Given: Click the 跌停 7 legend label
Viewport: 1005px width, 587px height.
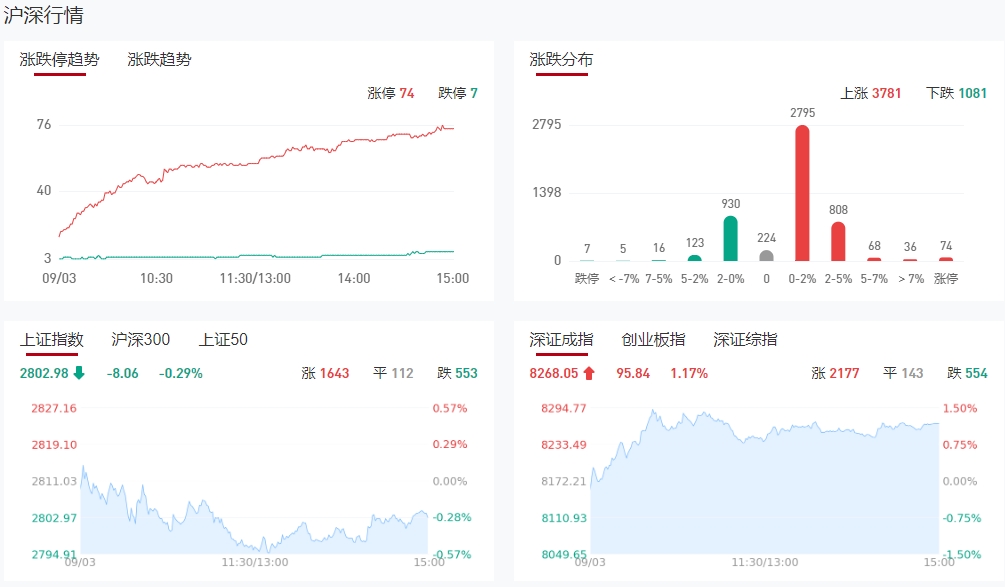Looking at the screenshot, I should point(457,93).
